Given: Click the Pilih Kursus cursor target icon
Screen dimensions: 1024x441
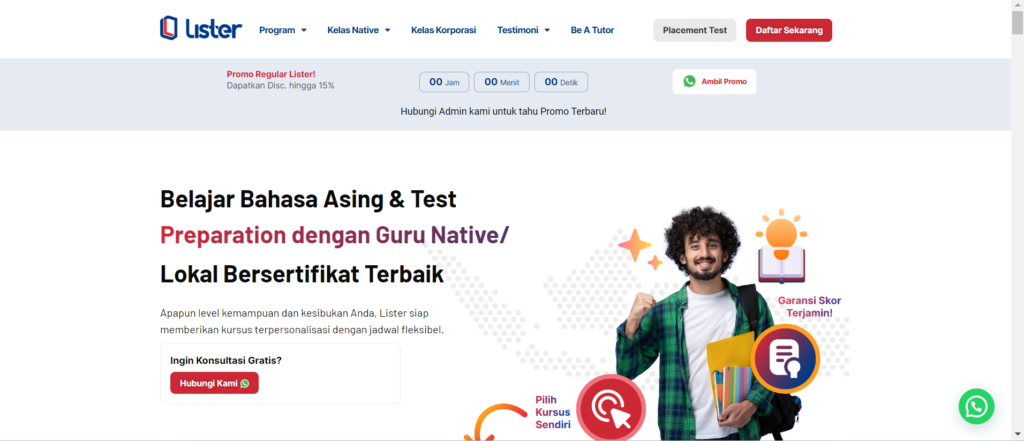Looking at the screenshot, I should pyautogui.click(x=610, y=407).
